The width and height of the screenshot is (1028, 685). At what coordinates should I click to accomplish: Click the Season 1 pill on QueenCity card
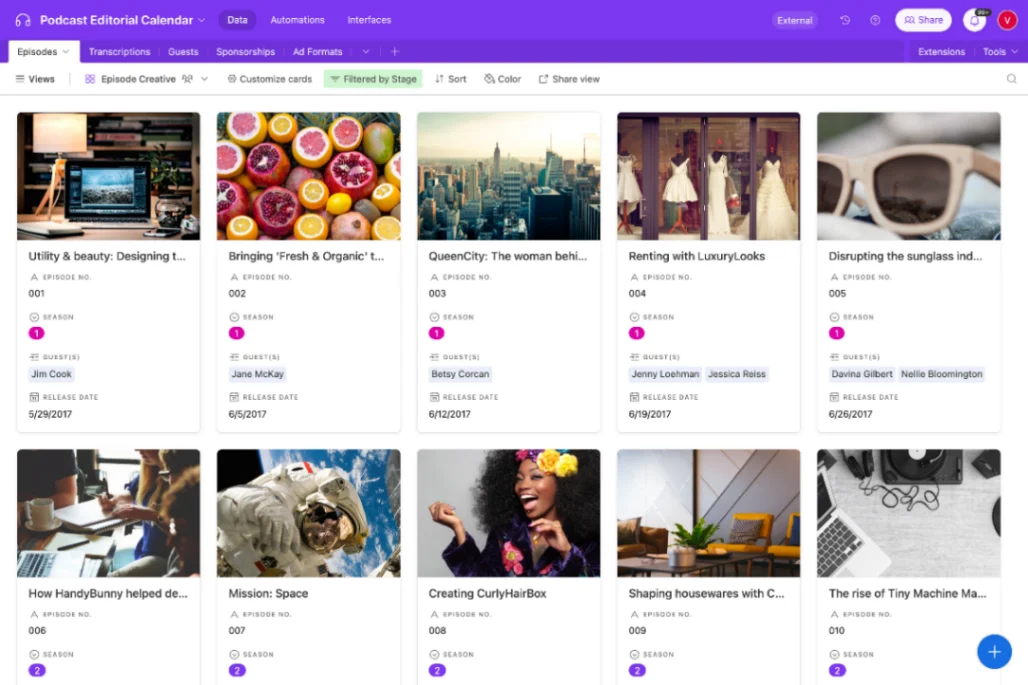coord(437,334)
